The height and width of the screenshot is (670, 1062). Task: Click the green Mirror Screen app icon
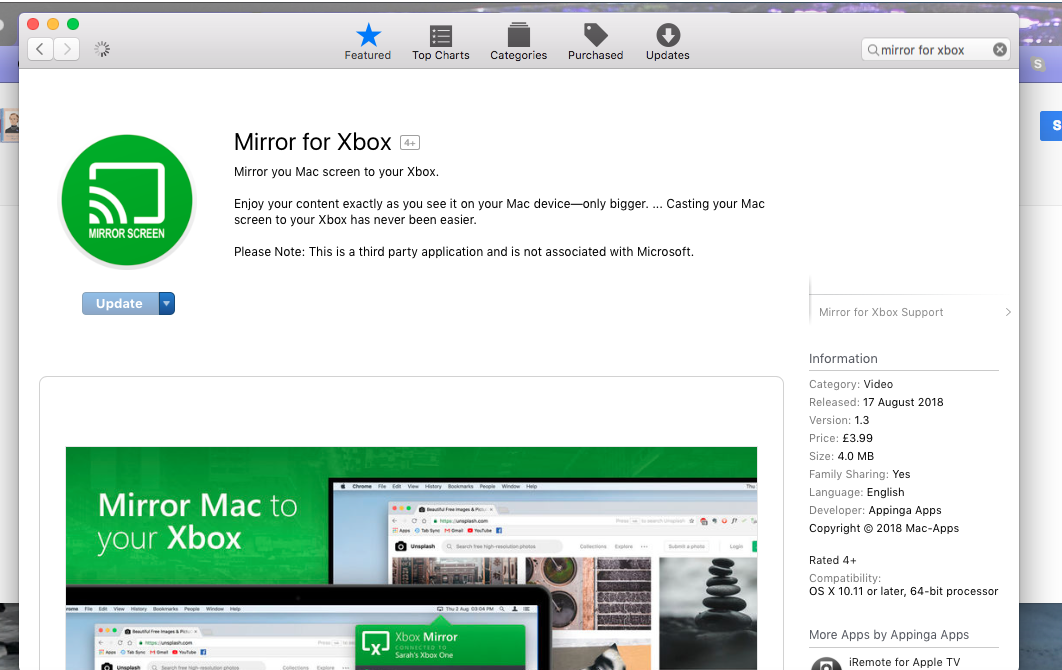[x=127, y=201]
